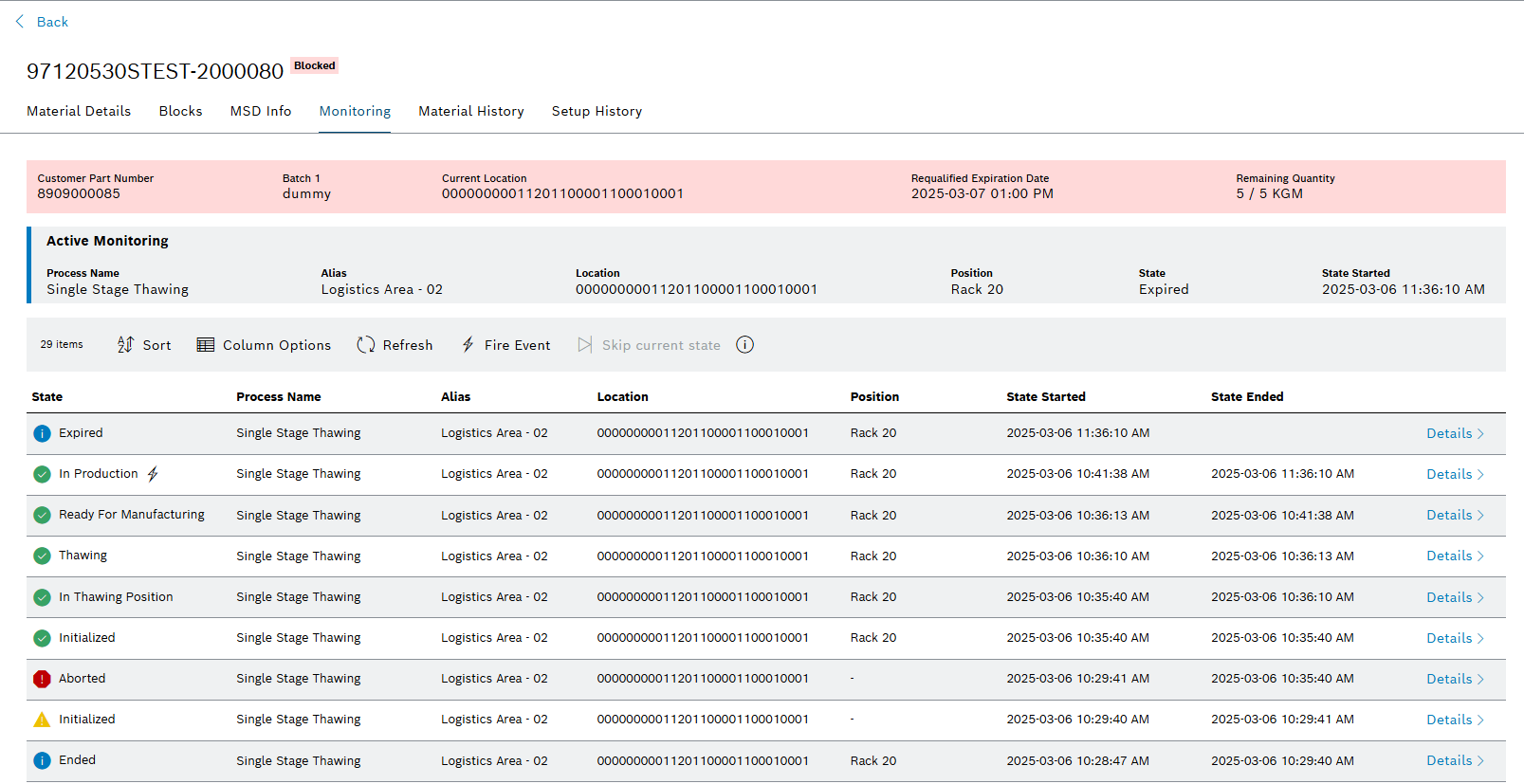The image size is (1524, 784).
Task: Click the Process Name column header
Action: click(x=279, y=397)
